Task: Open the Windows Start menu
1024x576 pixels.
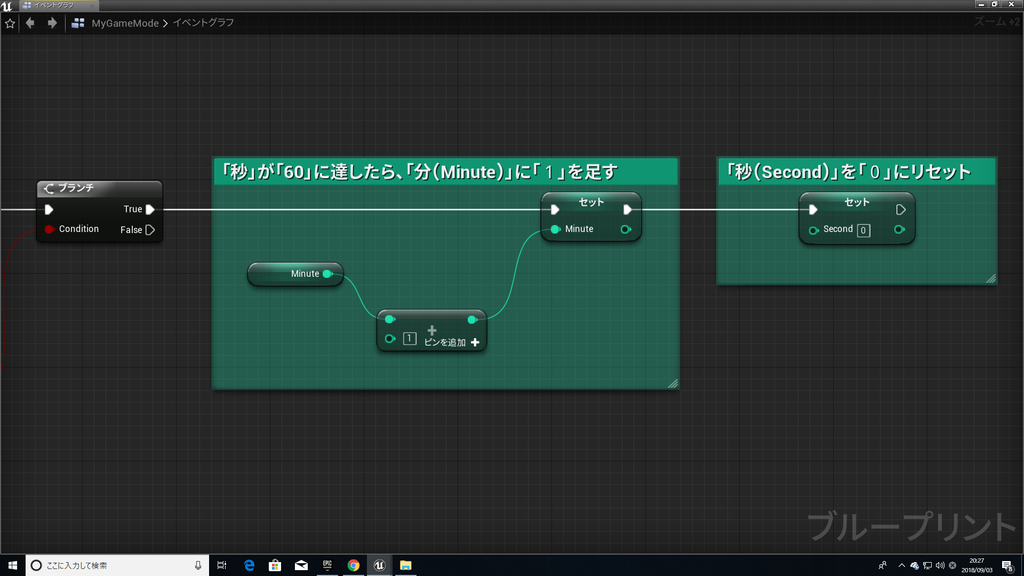Action: [12, 566]
